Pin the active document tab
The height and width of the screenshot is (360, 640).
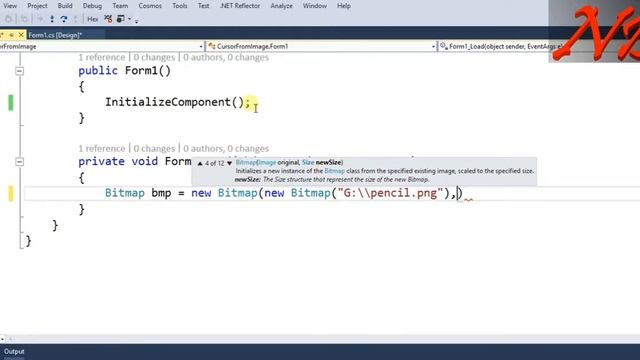coord(11,35)
